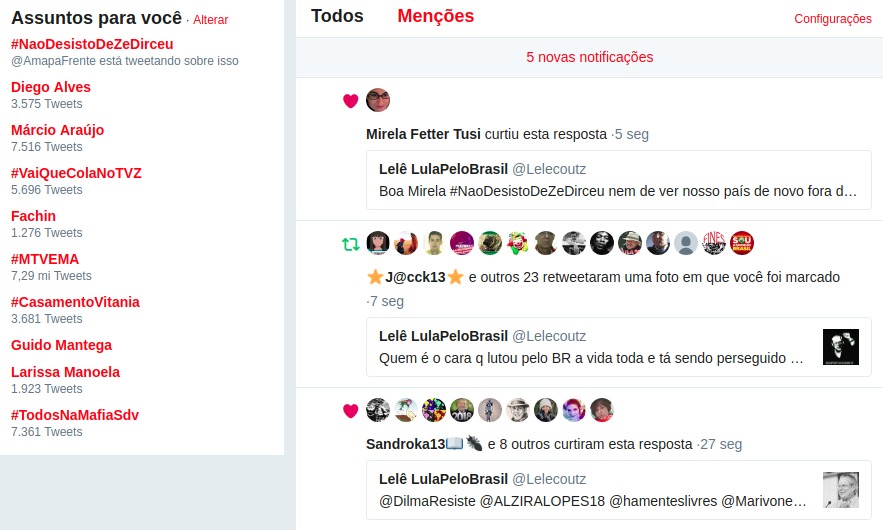Screen dimensions: 883x530
Task: Click the heart icon beside Mirela's avatar
Action: [350, 101]
